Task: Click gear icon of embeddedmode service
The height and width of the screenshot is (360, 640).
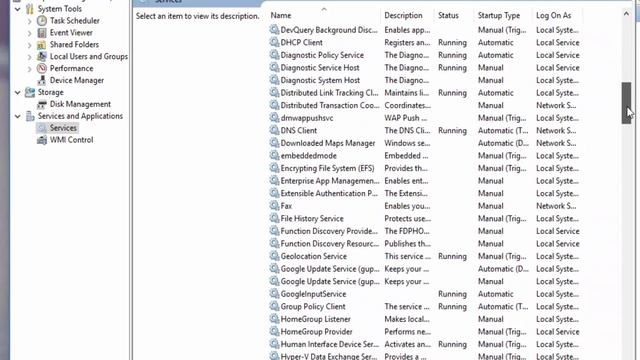Action: [x=274, y=155]
